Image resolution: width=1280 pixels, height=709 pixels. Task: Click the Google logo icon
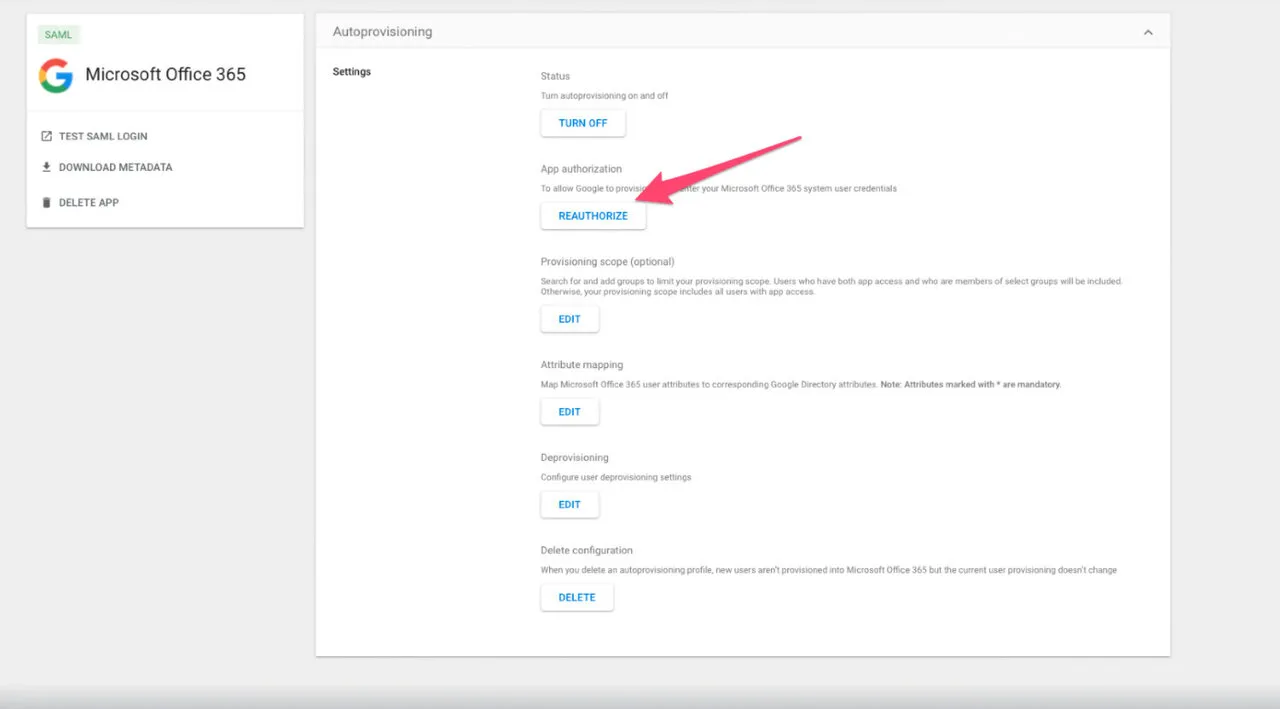(56, 75)
